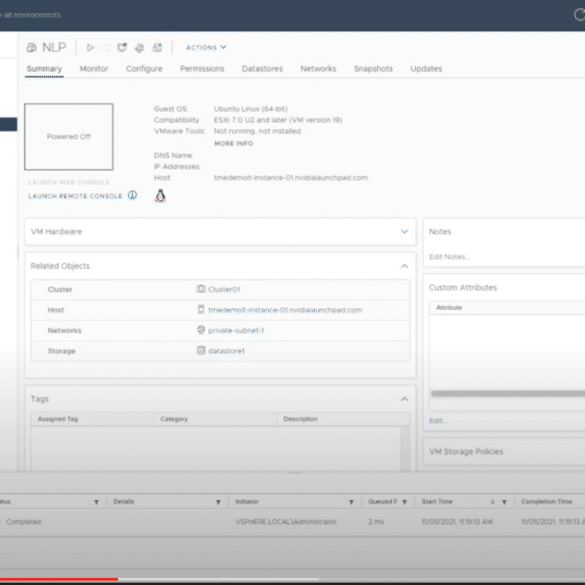Click the filter icon on Start Time column
Screen dimensions: 585x585
point(504,502)
